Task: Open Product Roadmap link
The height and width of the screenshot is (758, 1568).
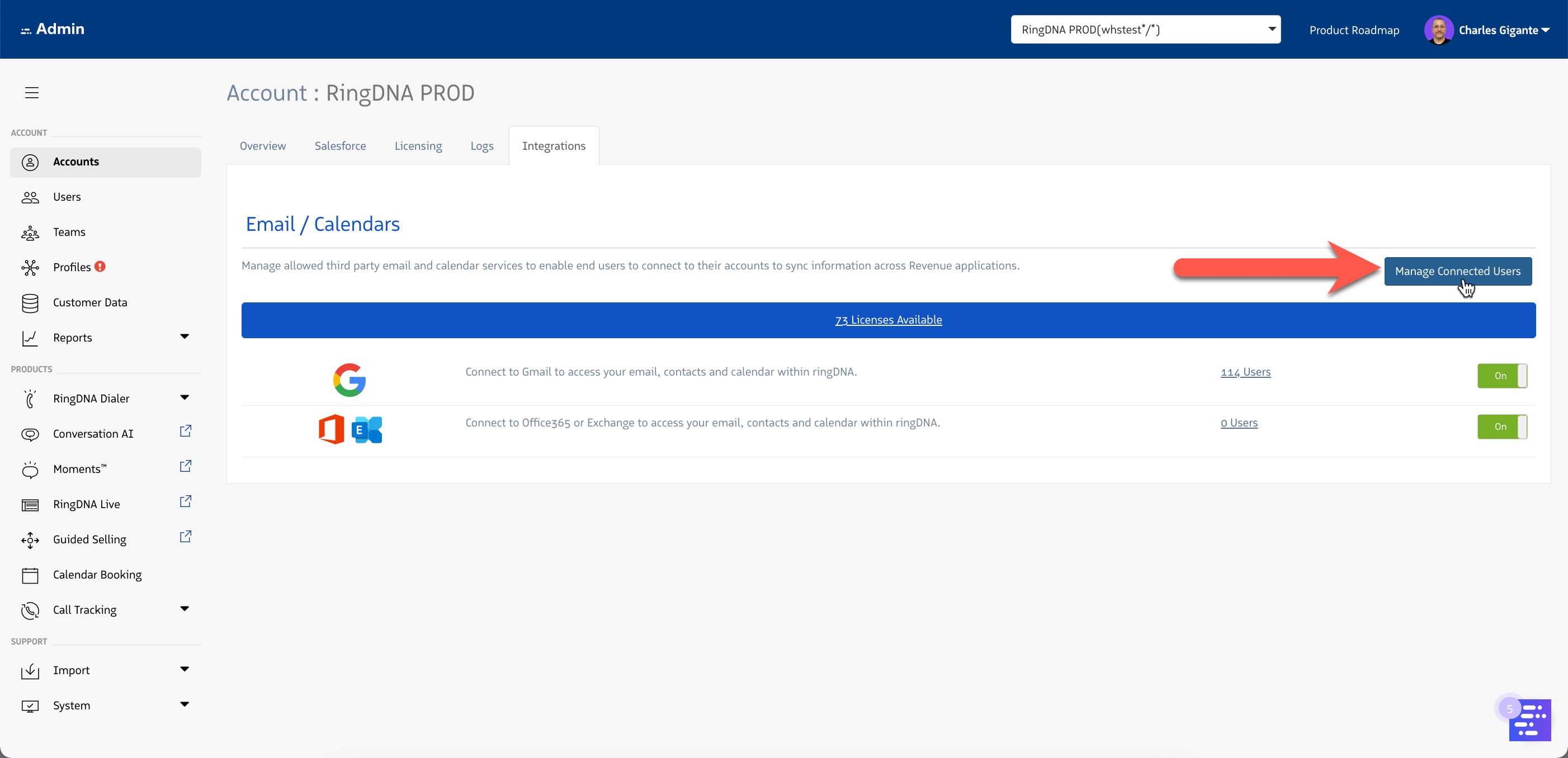Action: (x=1354, y=30)
